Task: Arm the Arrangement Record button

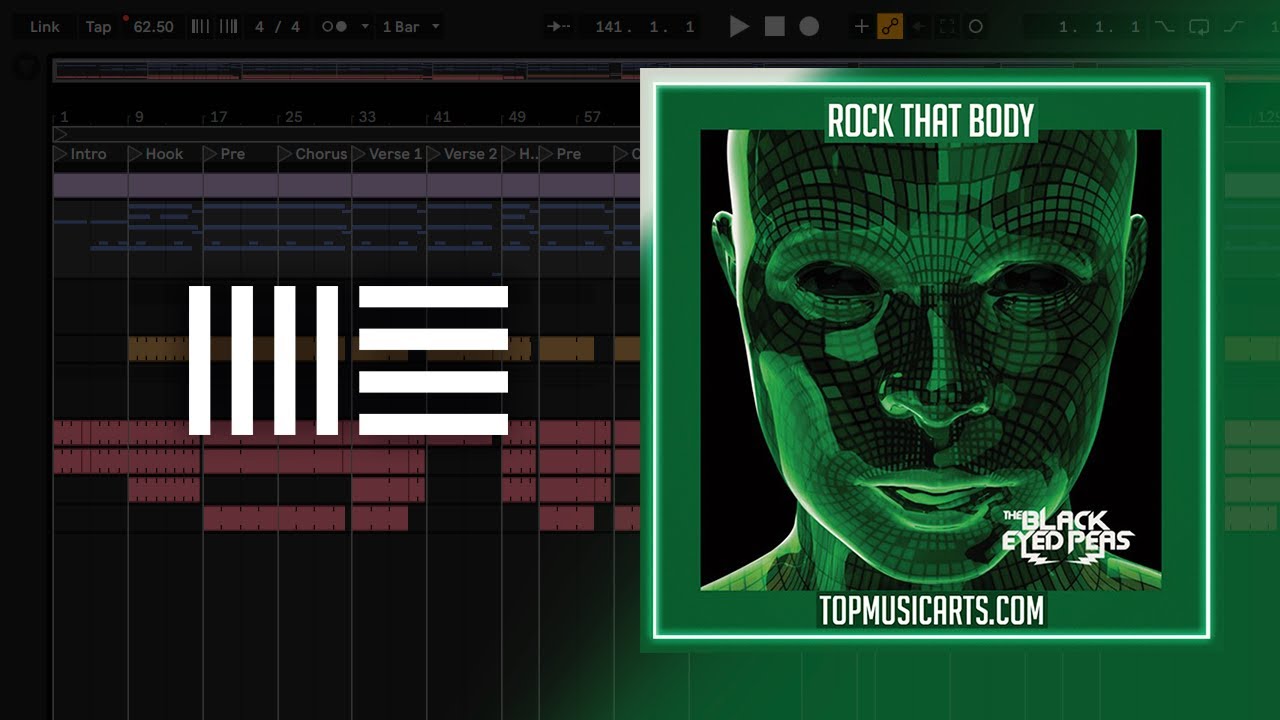Action: [x=809, y=27]
